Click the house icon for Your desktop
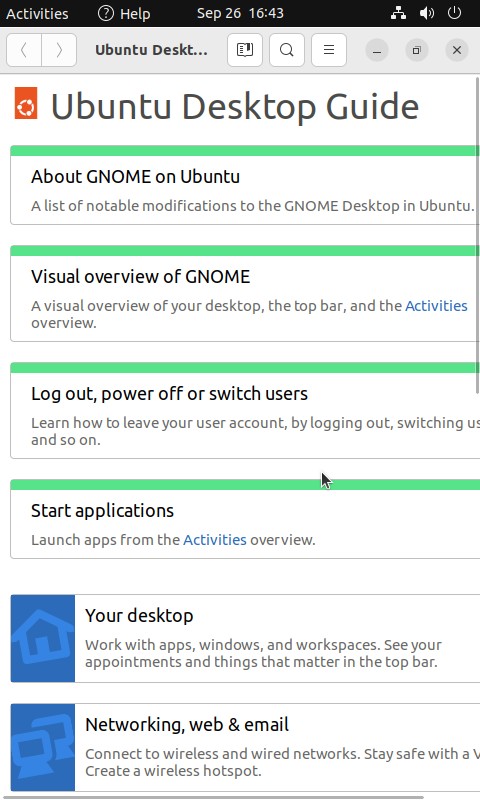The width and height of the screenshot is (480, 800). coord(43,638)
